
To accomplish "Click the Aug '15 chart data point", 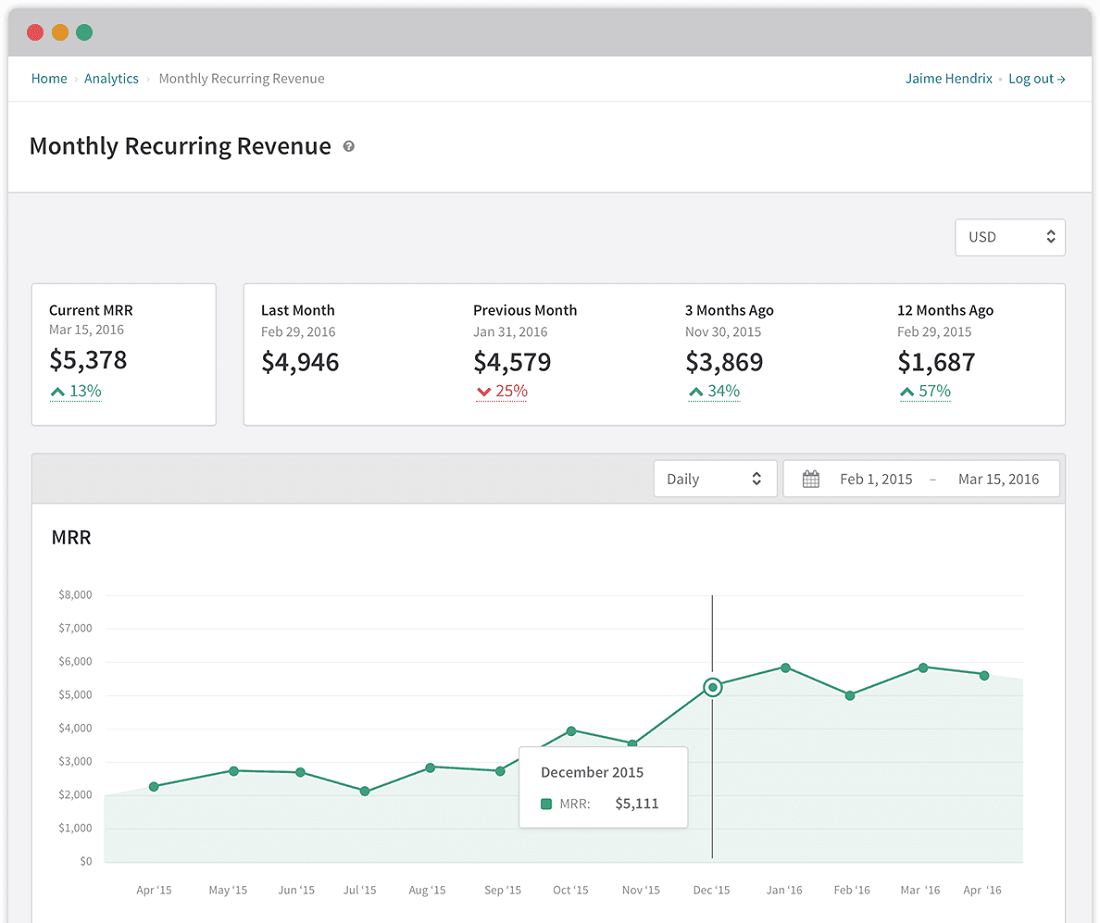I will (x=430, y=767).
